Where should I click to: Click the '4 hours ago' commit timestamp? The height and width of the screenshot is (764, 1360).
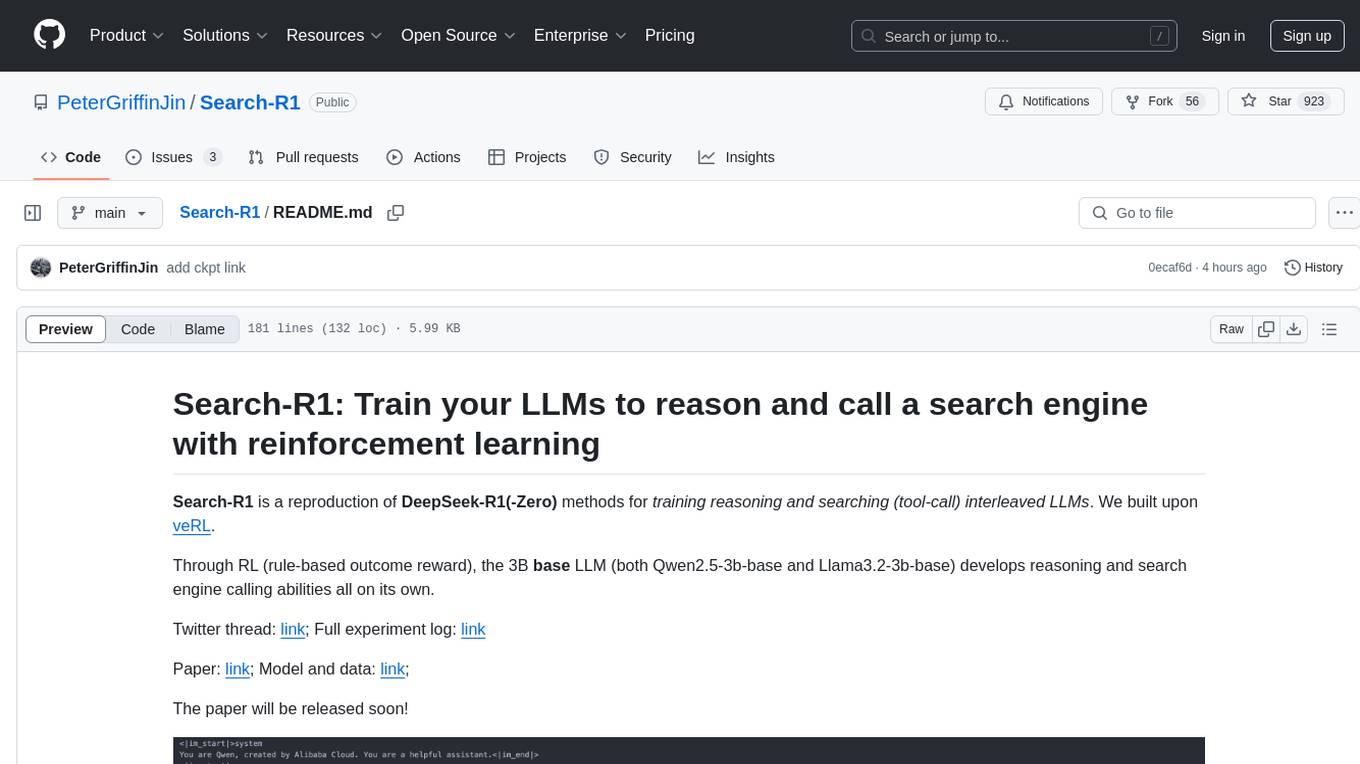click(1234, 268)
